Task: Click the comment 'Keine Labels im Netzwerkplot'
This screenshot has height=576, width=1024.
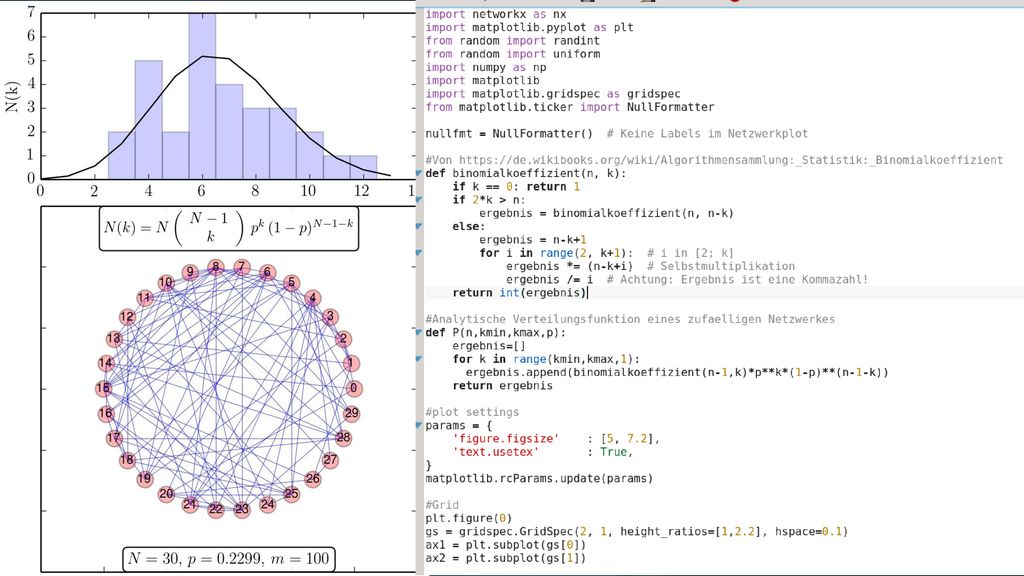Action: 714,134
